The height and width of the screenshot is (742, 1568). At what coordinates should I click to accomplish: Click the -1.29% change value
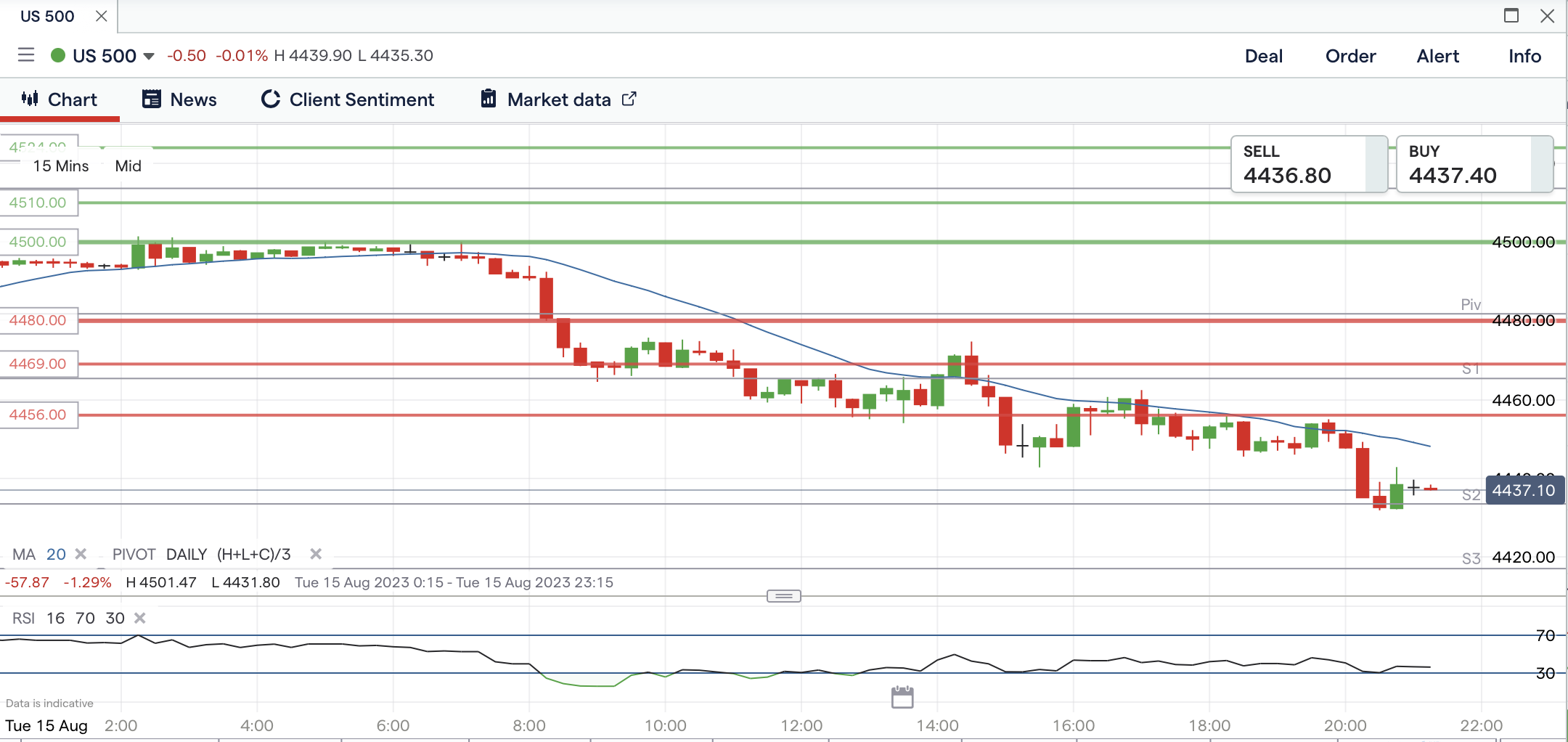pos(87,582)
